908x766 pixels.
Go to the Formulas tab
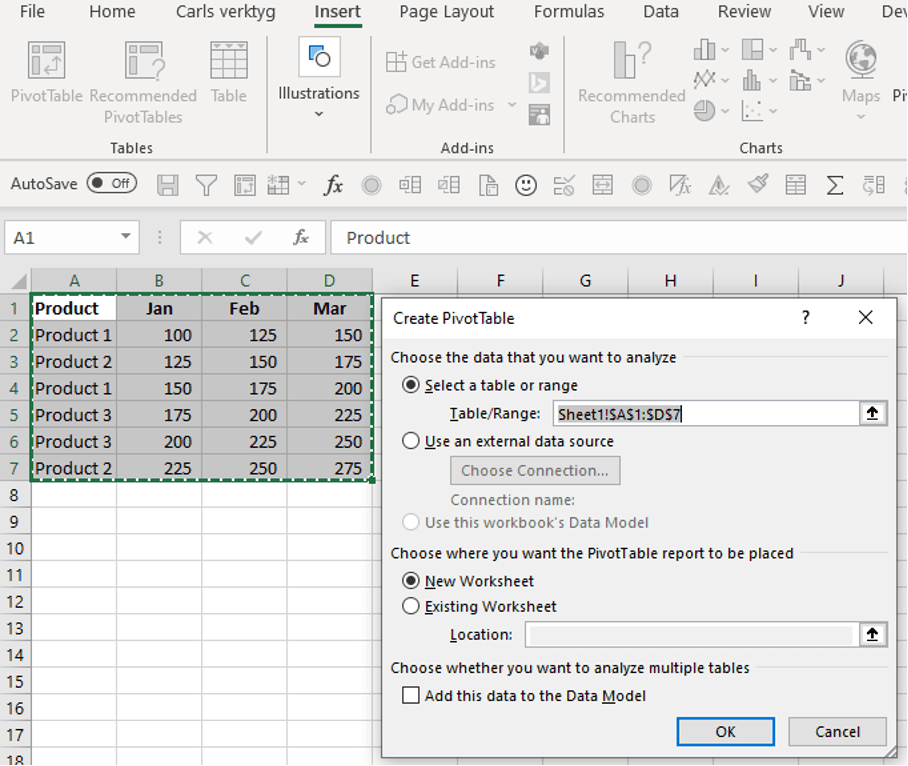[569, 12]
